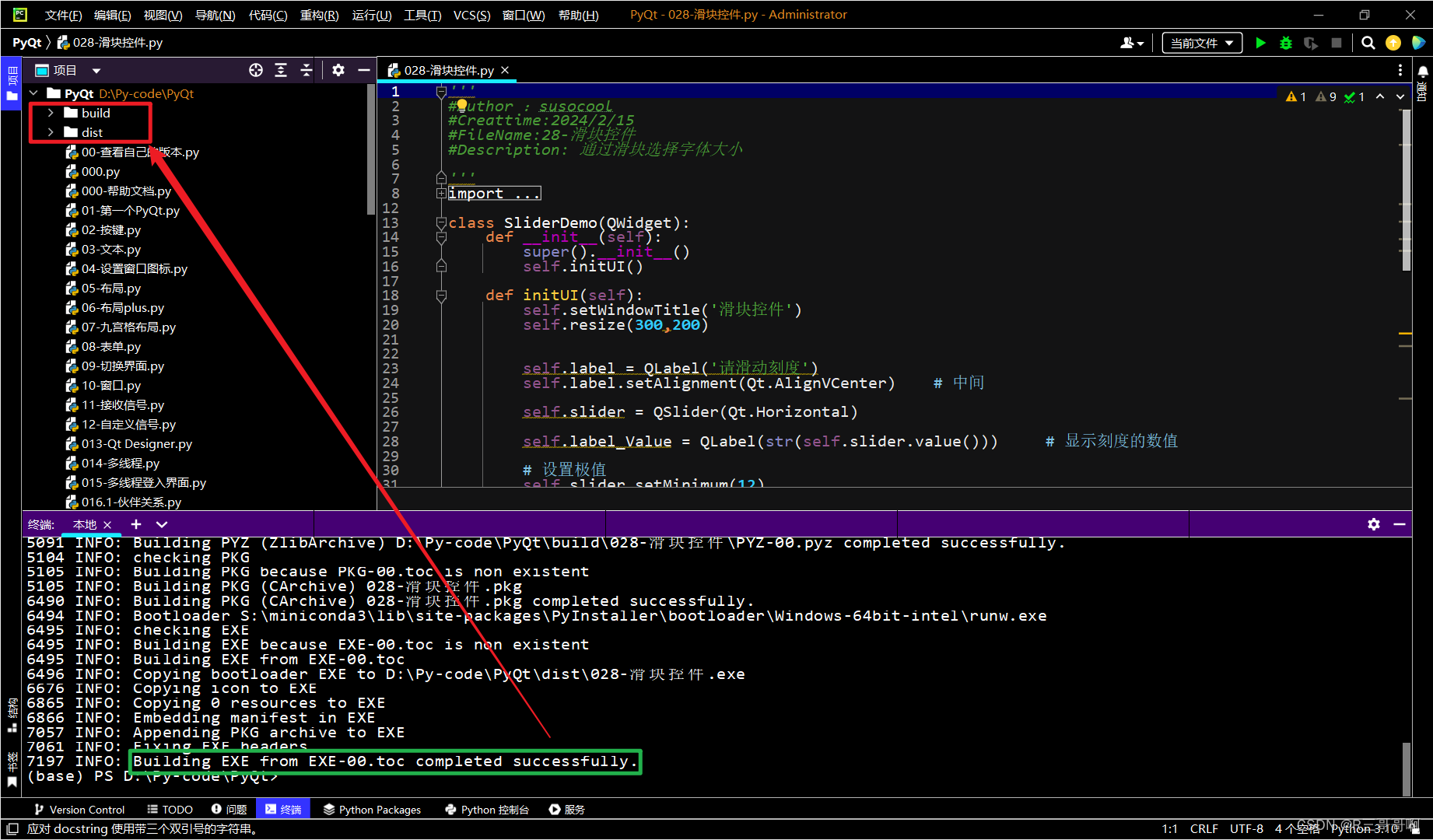
Task: Click the terminal vertical scrollbar
Action: (1406, 768)
